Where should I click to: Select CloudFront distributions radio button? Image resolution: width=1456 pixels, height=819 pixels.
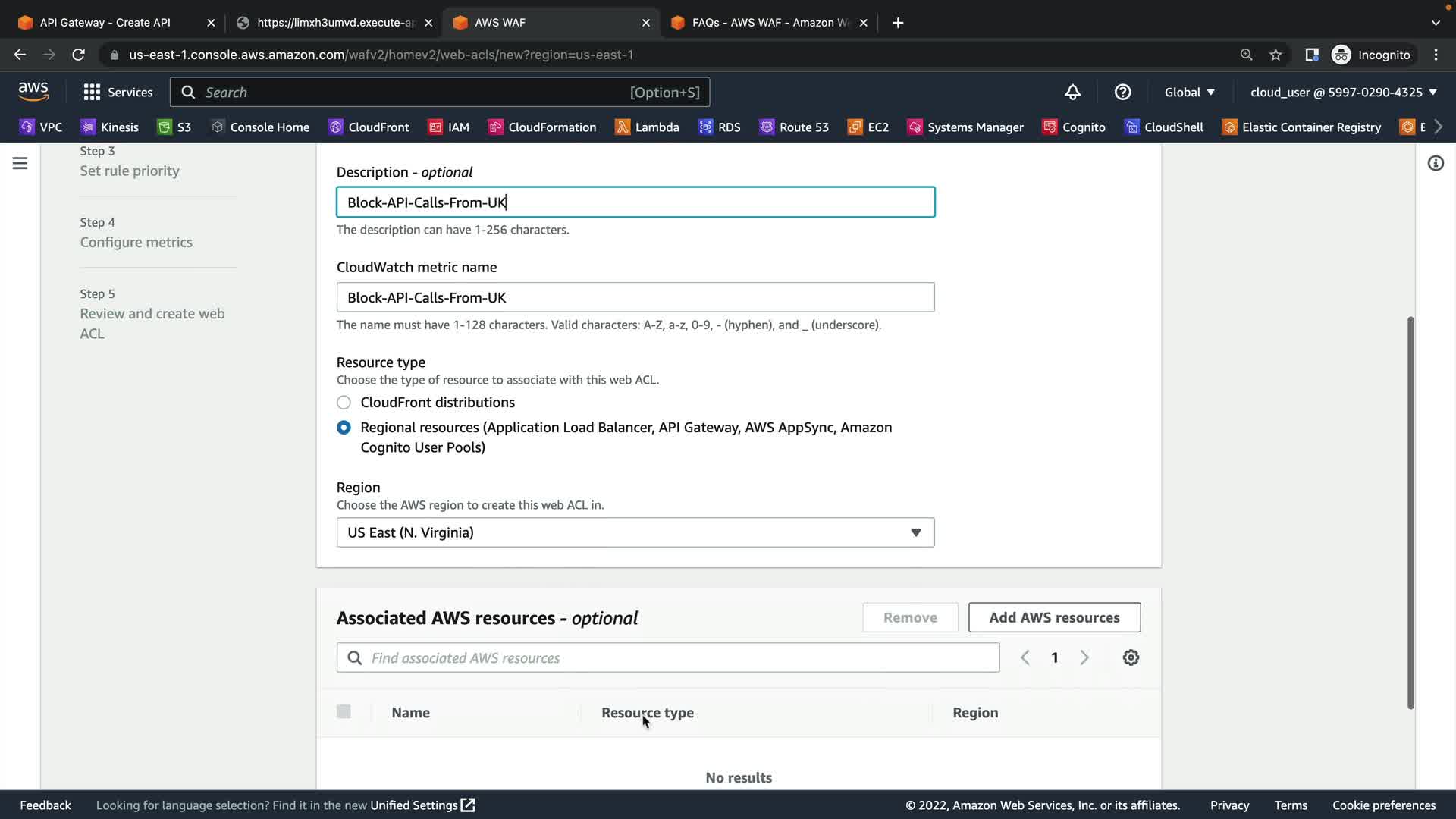344,403
